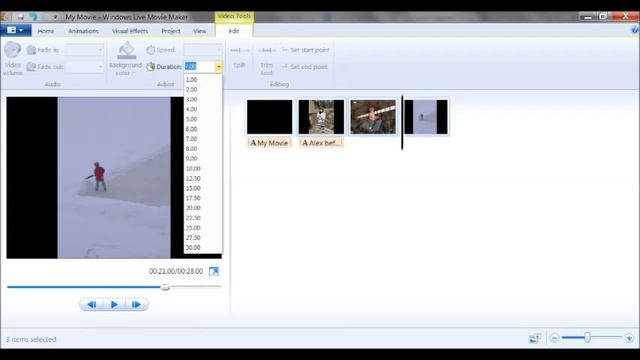
Task: Choose 7.00 from the duration list
Action: coord(203,139)
